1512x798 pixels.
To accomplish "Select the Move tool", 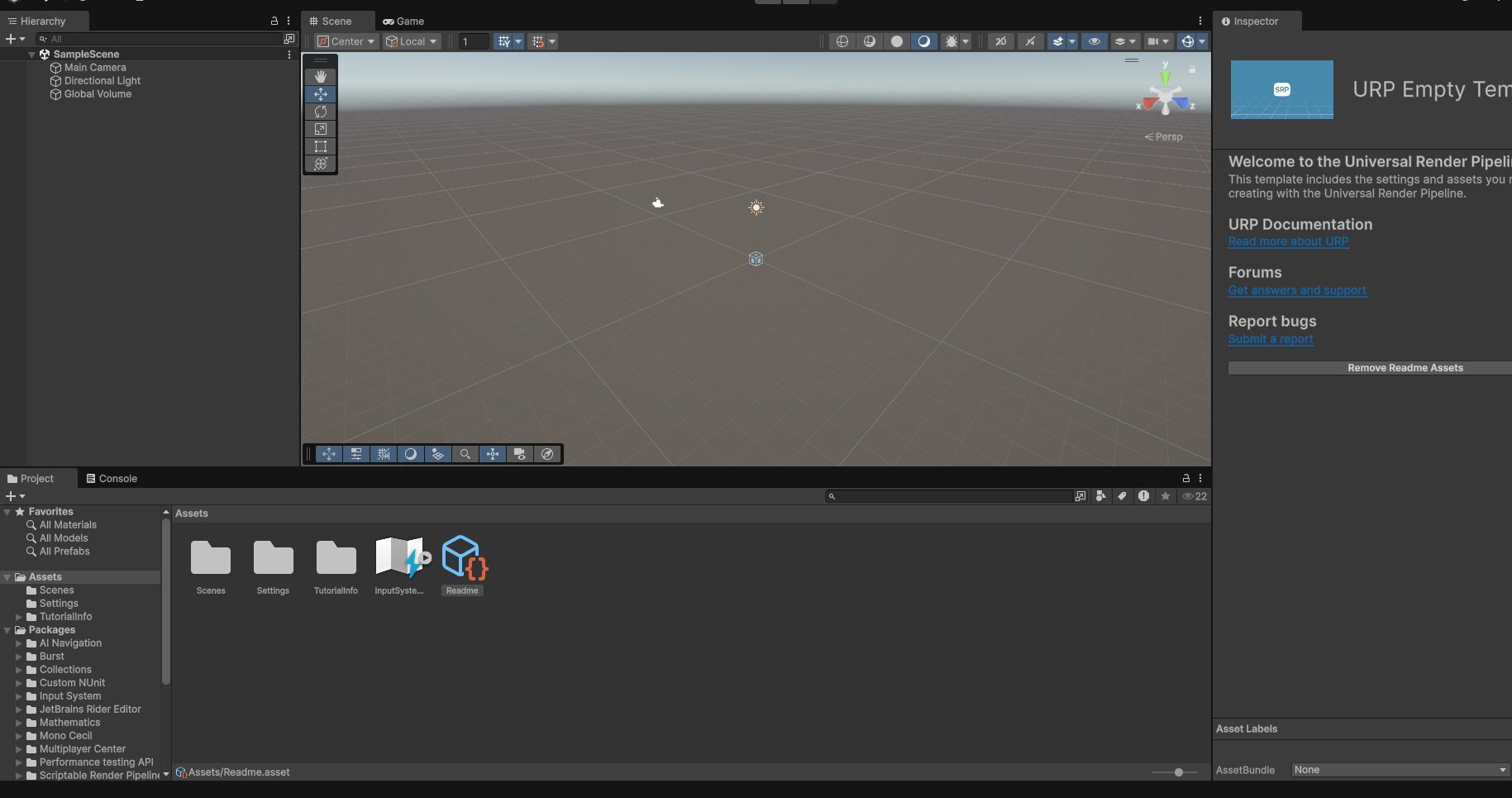I will click(x=321, y=94).
